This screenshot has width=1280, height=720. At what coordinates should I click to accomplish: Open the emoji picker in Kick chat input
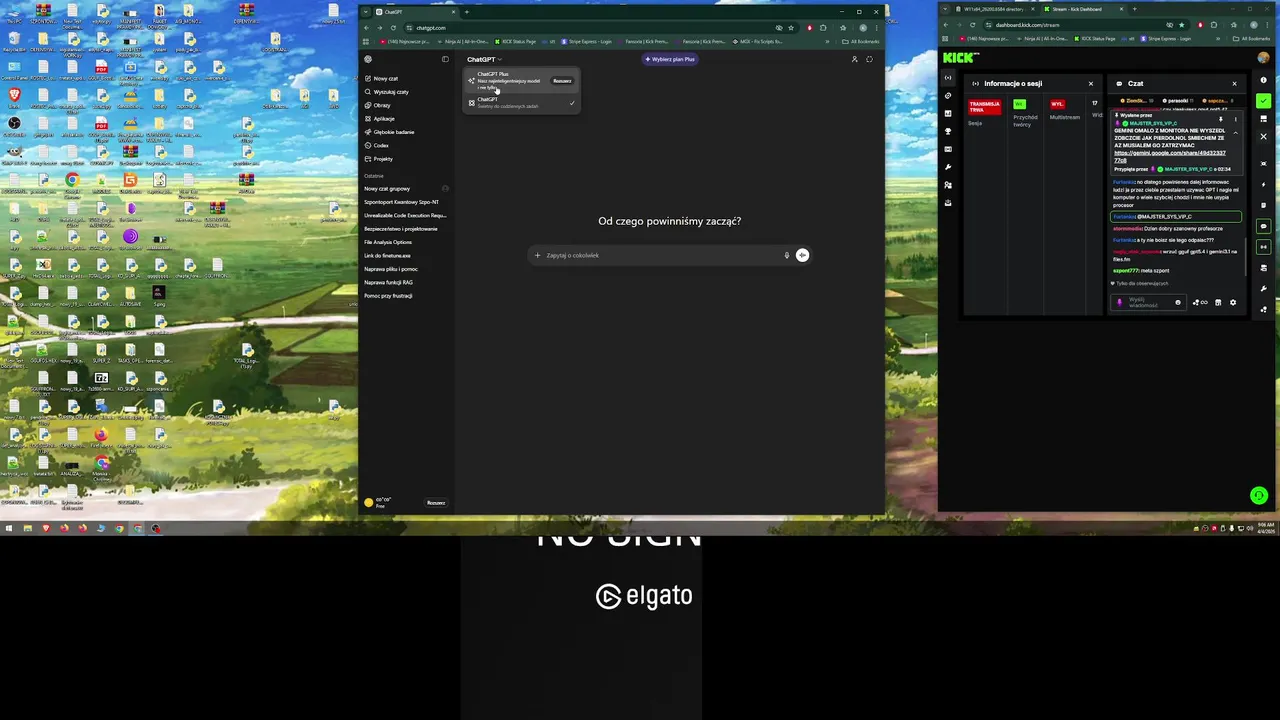(1178, 302)
